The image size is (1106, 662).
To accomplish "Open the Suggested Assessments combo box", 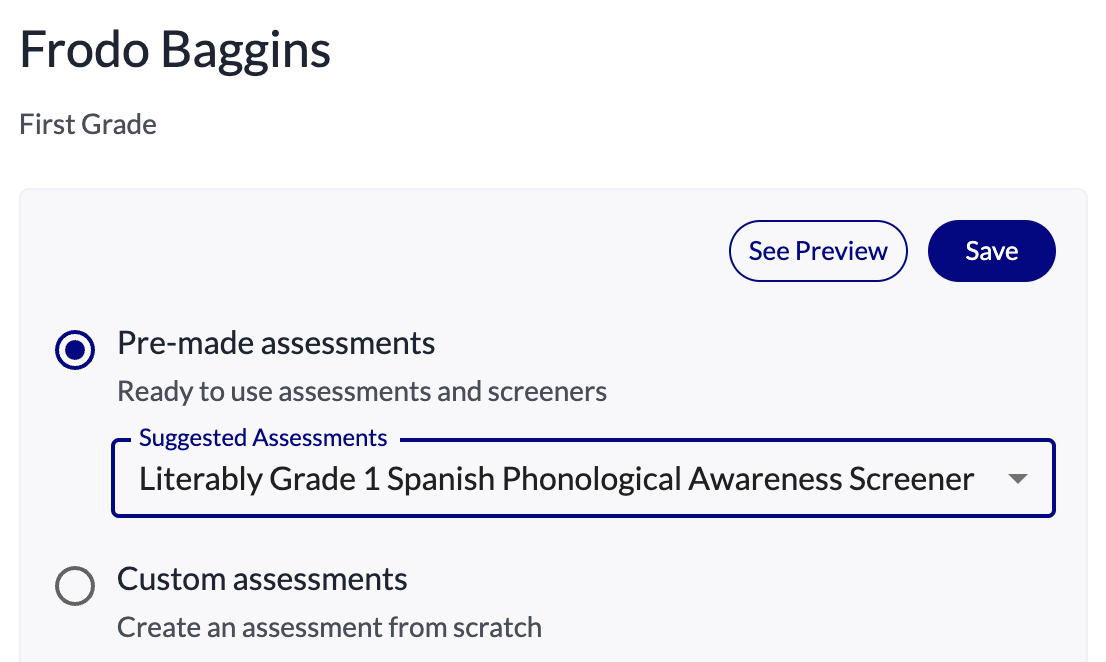I will point(582,479).
